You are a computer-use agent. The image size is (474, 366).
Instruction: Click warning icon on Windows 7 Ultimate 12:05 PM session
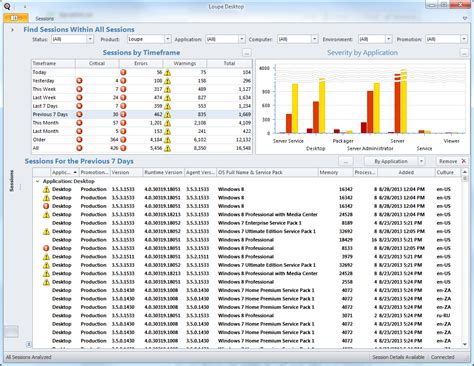[x=46, y=231]
